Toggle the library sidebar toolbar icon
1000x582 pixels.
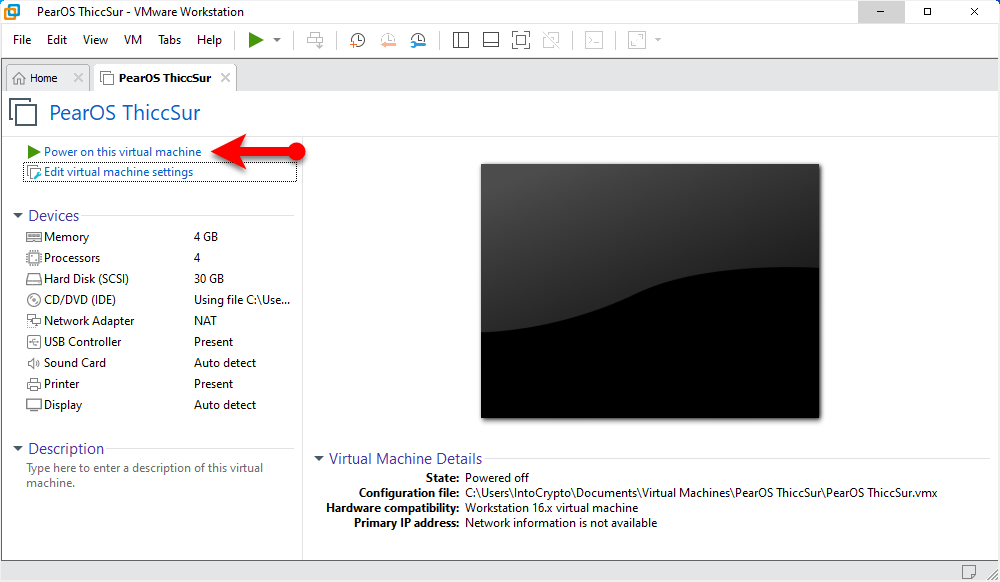[460, 40]
